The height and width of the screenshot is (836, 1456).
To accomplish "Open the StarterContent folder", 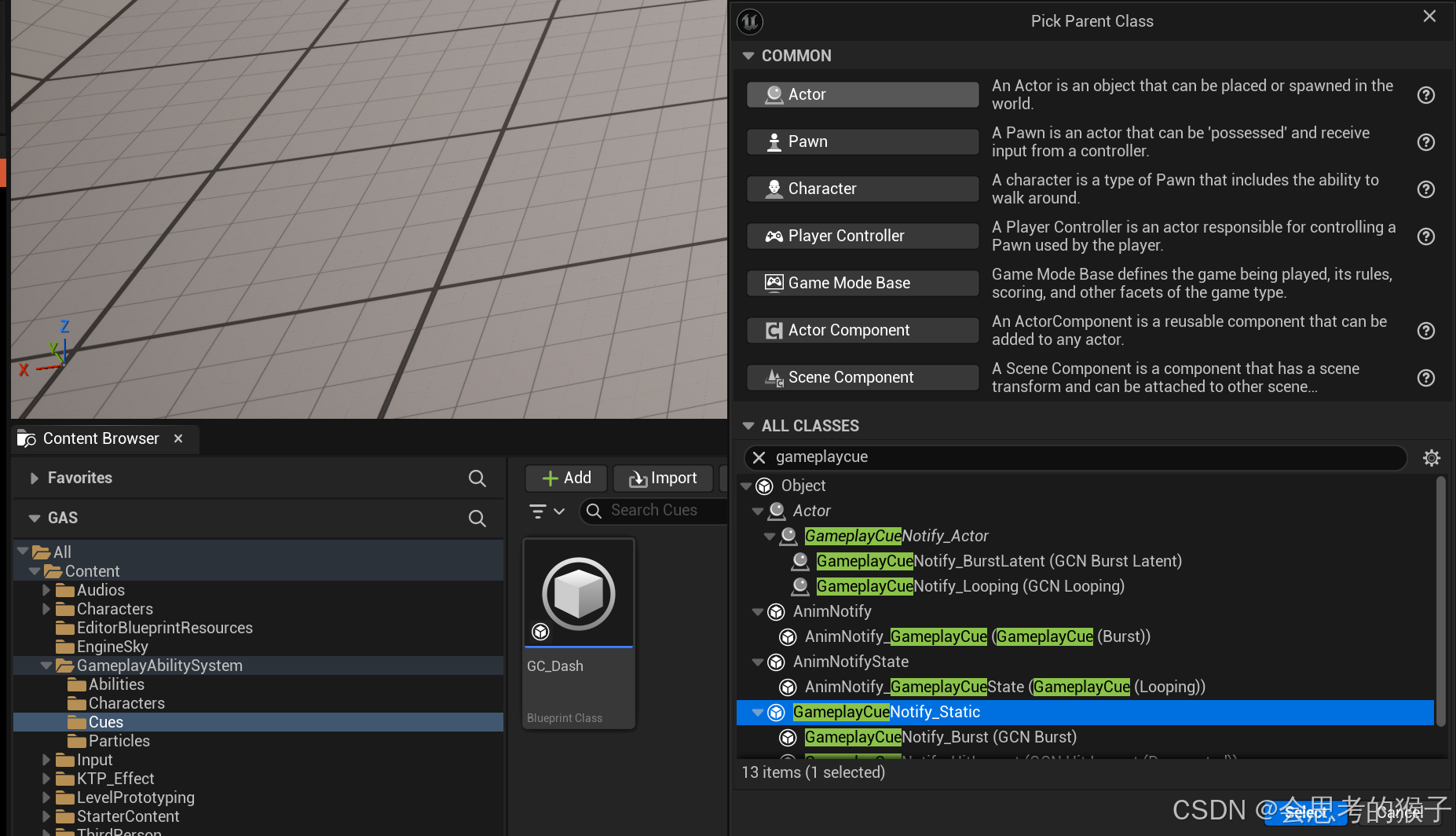I will click(128, 816).
